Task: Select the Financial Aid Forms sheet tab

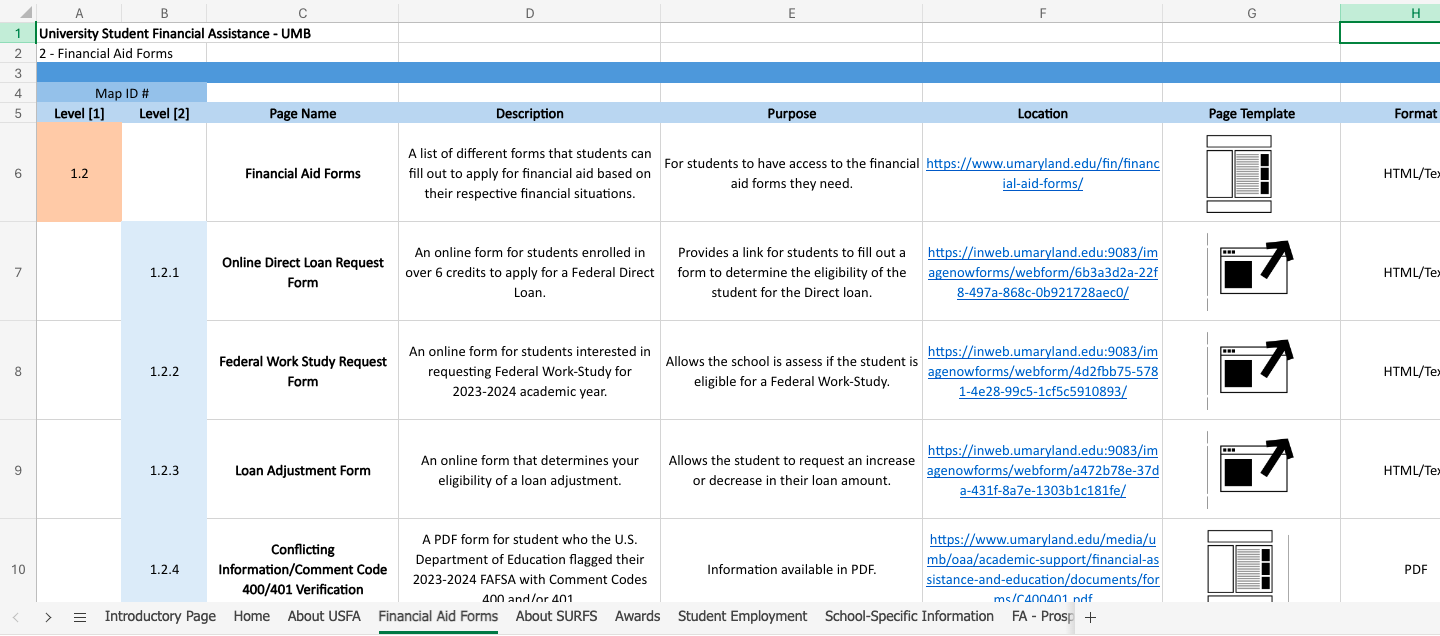Action: (438, 616)
